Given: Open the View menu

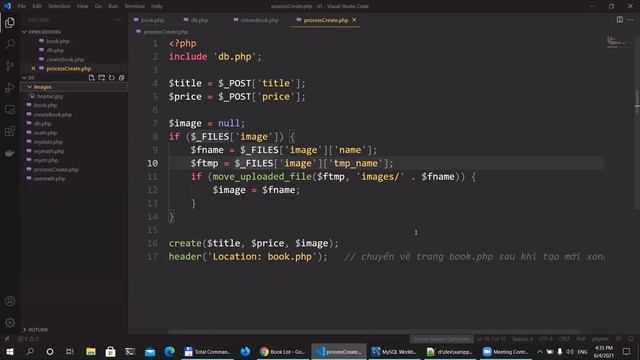Looking at the screenshot, I should click(82, 6).
